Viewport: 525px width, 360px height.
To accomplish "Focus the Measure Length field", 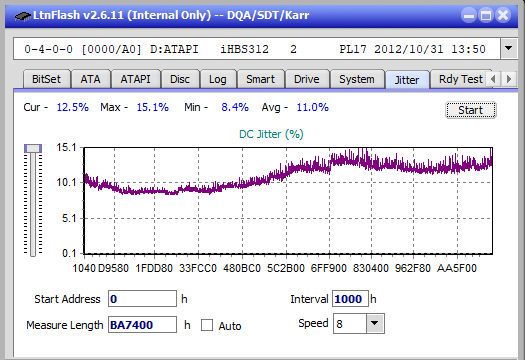I will click(x=142, y=325).
